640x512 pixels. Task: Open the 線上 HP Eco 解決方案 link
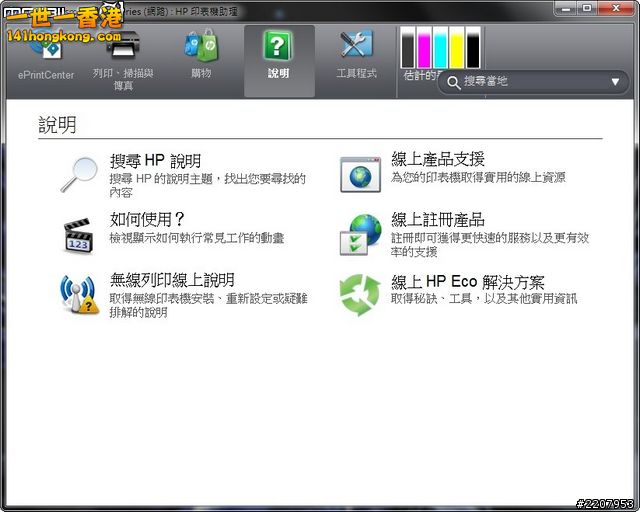[467, 282]
